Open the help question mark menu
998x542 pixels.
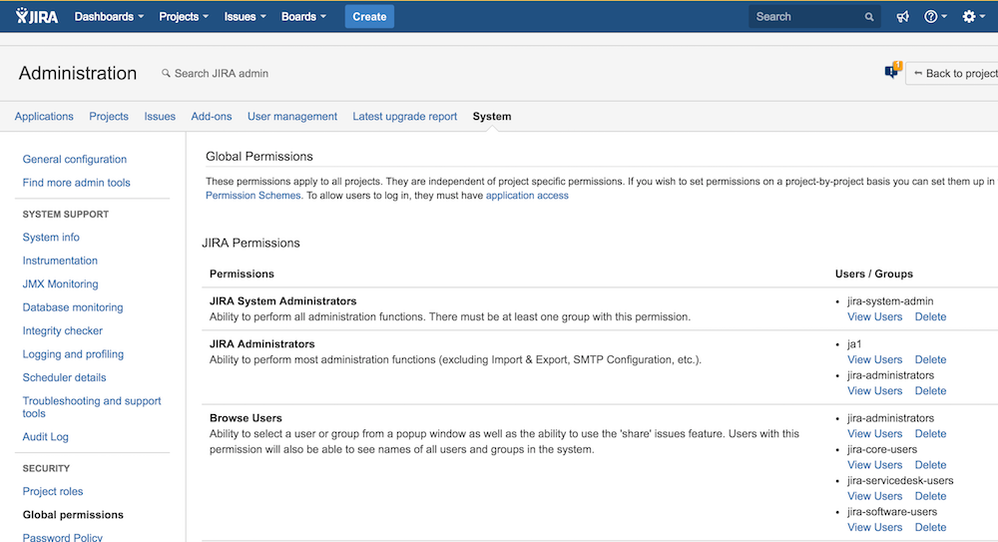(935, 17)
